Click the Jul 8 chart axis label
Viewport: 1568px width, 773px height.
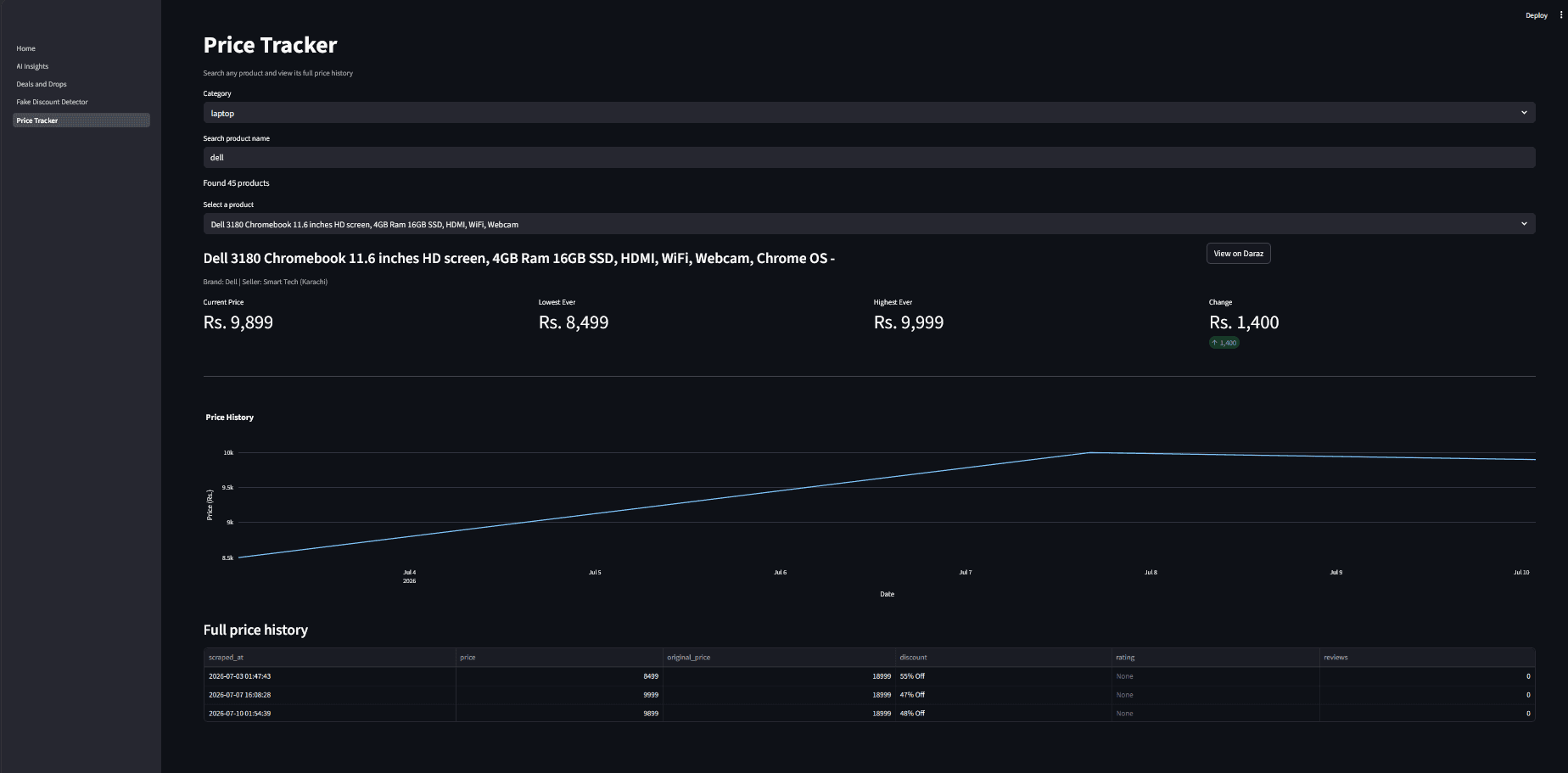tap(1151, 573)
